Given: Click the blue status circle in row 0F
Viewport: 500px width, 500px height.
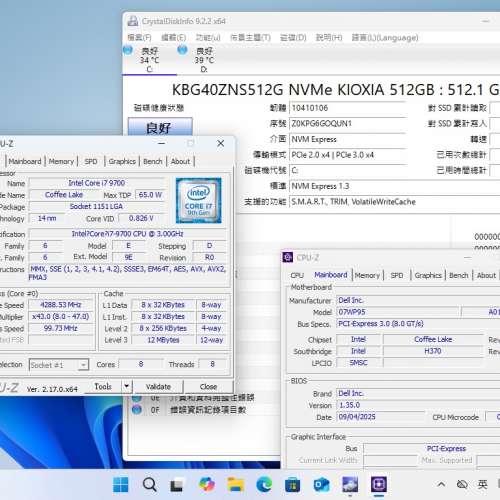Looking at the screenshot, I should click(x=137, y=409).
